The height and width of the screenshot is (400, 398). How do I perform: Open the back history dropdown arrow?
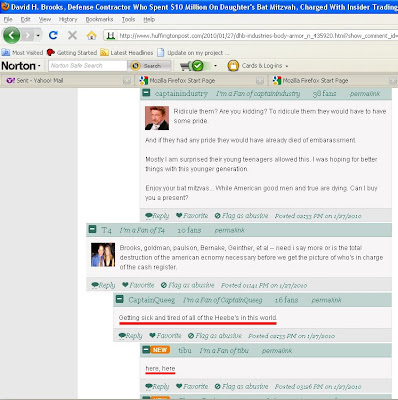coord(38,35)
